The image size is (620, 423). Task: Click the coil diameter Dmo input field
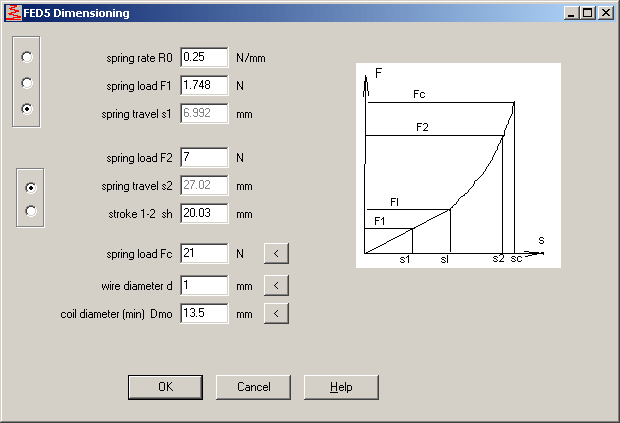coord(204,314)
